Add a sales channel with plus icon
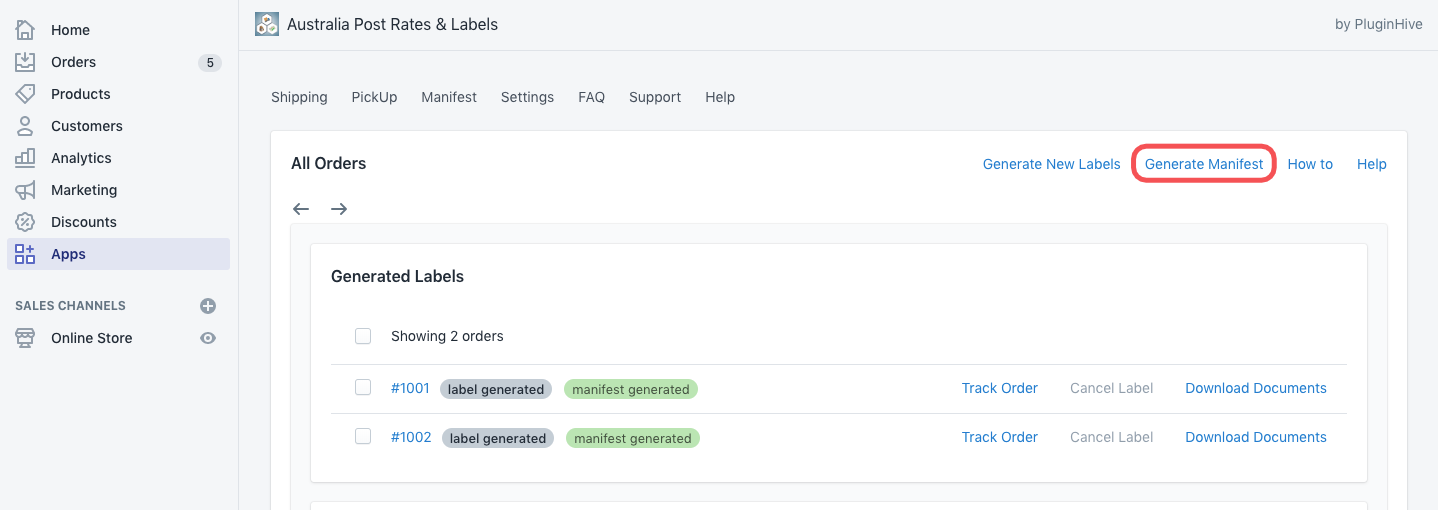Screen dimensions: 1438x510 (208, 306)
